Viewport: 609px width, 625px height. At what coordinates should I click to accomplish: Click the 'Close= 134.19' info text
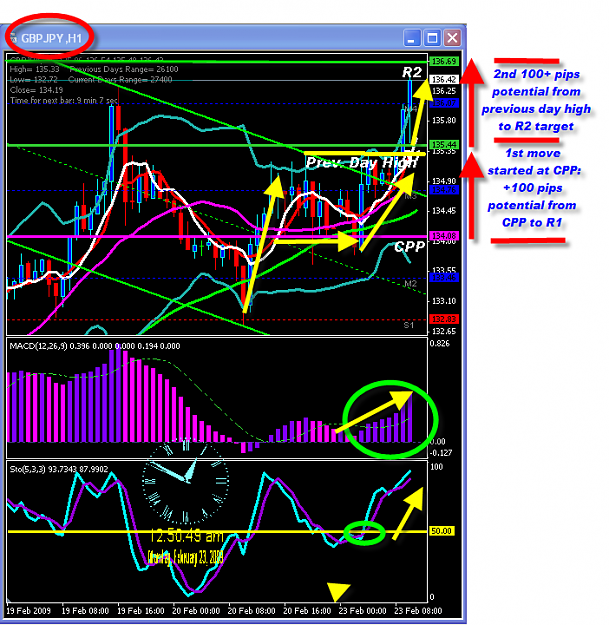coord(36,90)
